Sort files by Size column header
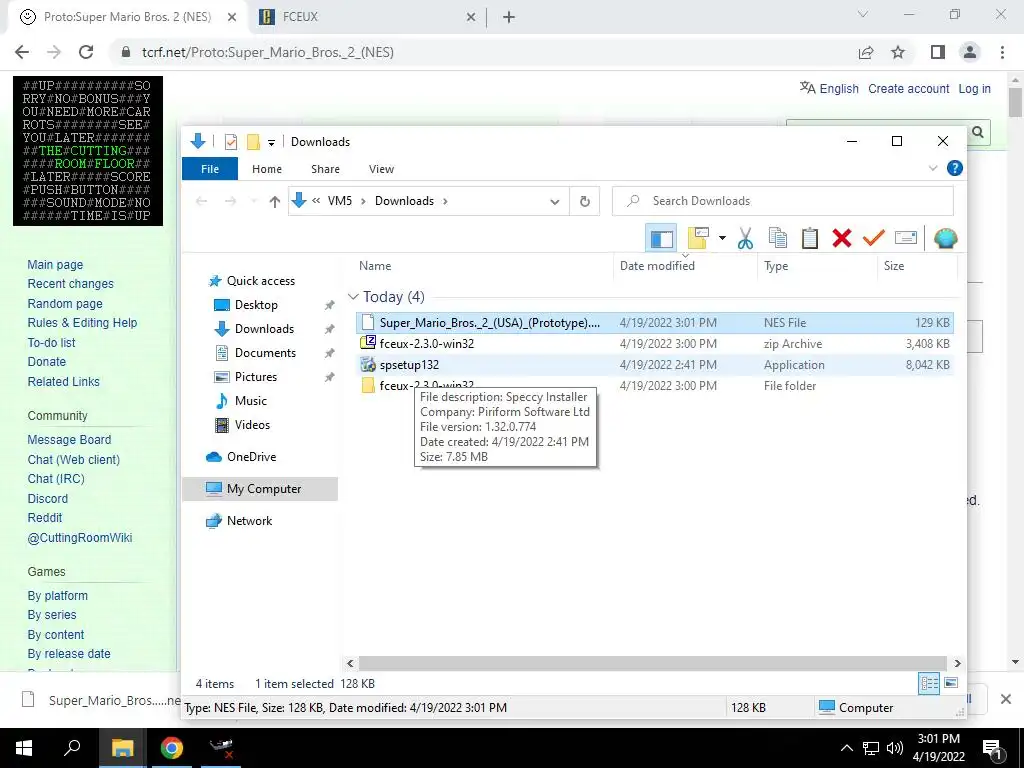The height and width of the screenshot is (768, 1024). [893, 266]
